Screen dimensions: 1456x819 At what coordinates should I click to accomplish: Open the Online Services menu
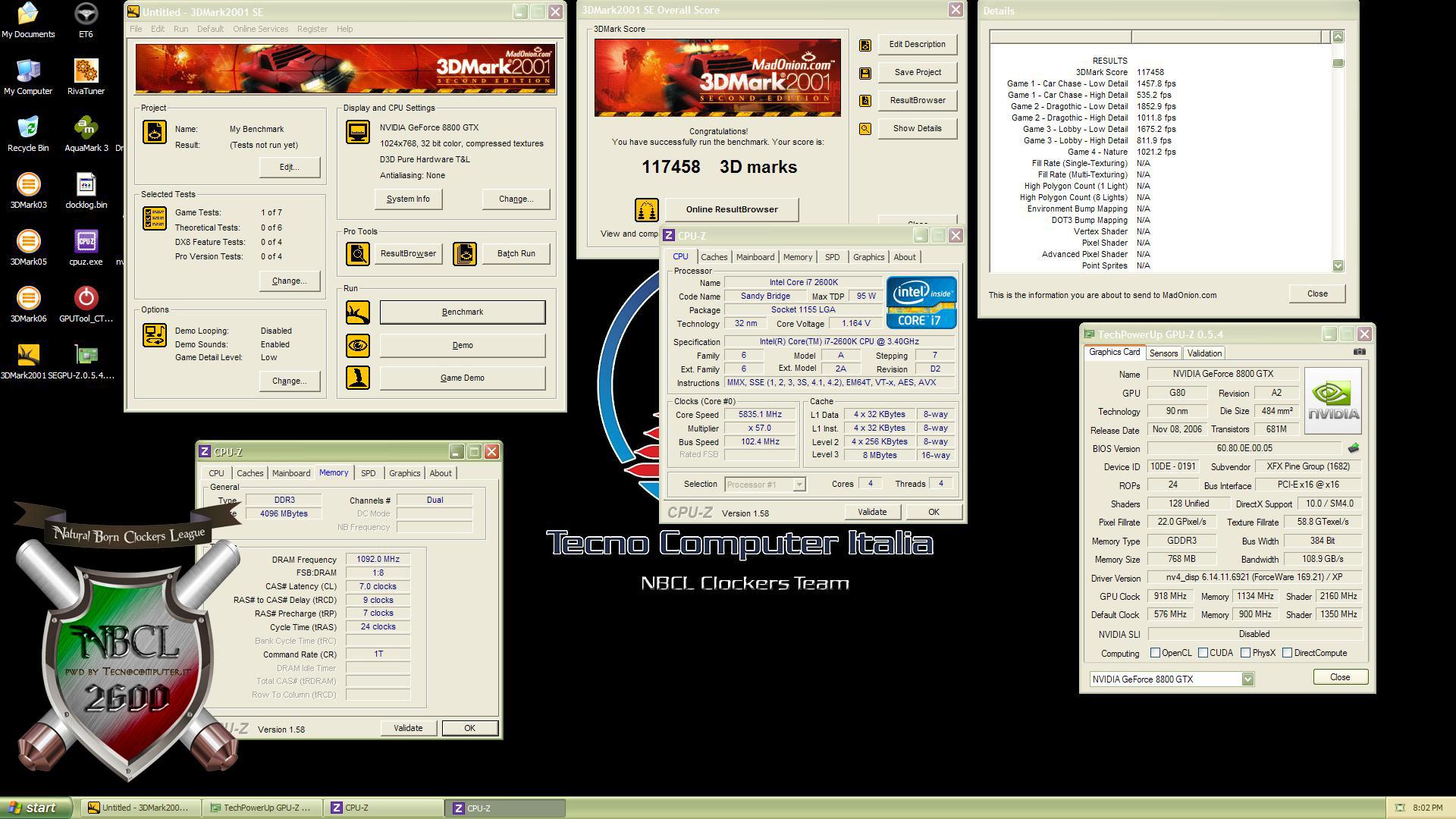click(x=260, y=29)
